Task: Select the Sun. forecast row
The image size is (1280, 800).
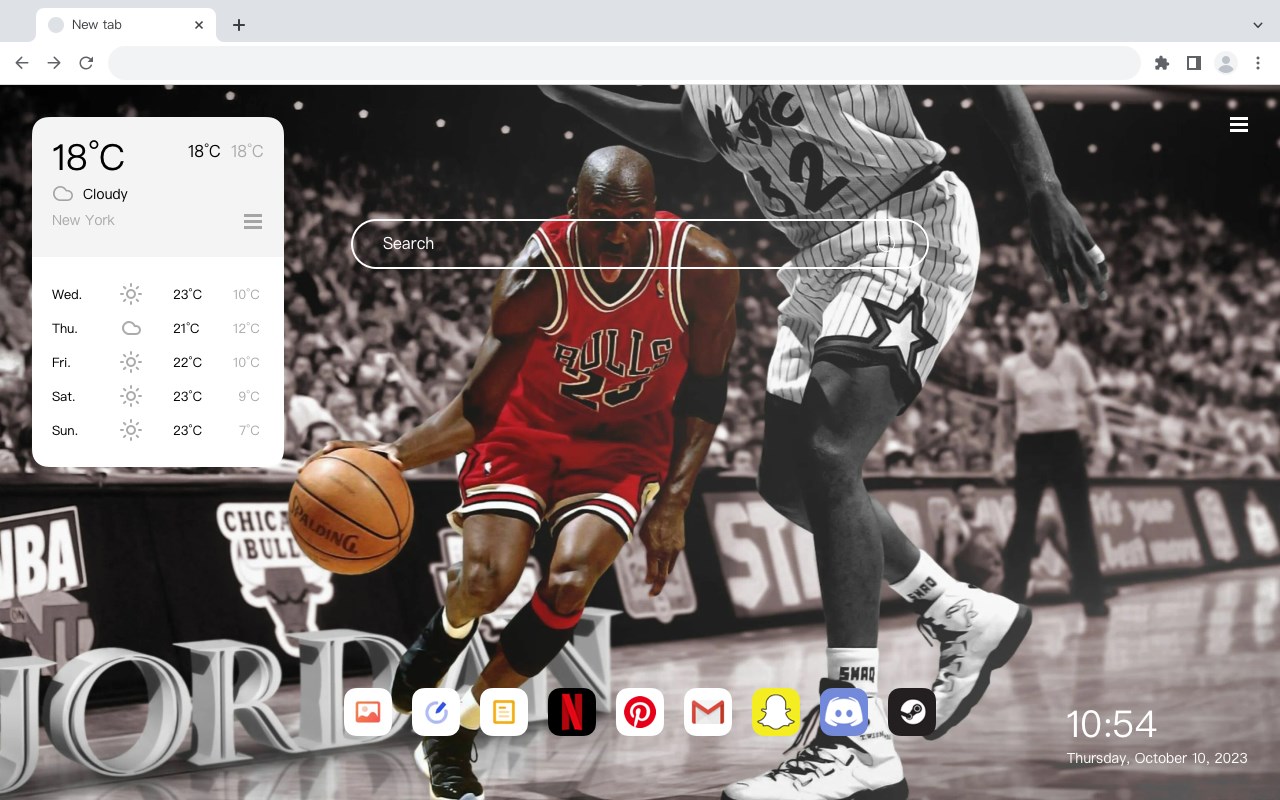Action: point(158,430)
